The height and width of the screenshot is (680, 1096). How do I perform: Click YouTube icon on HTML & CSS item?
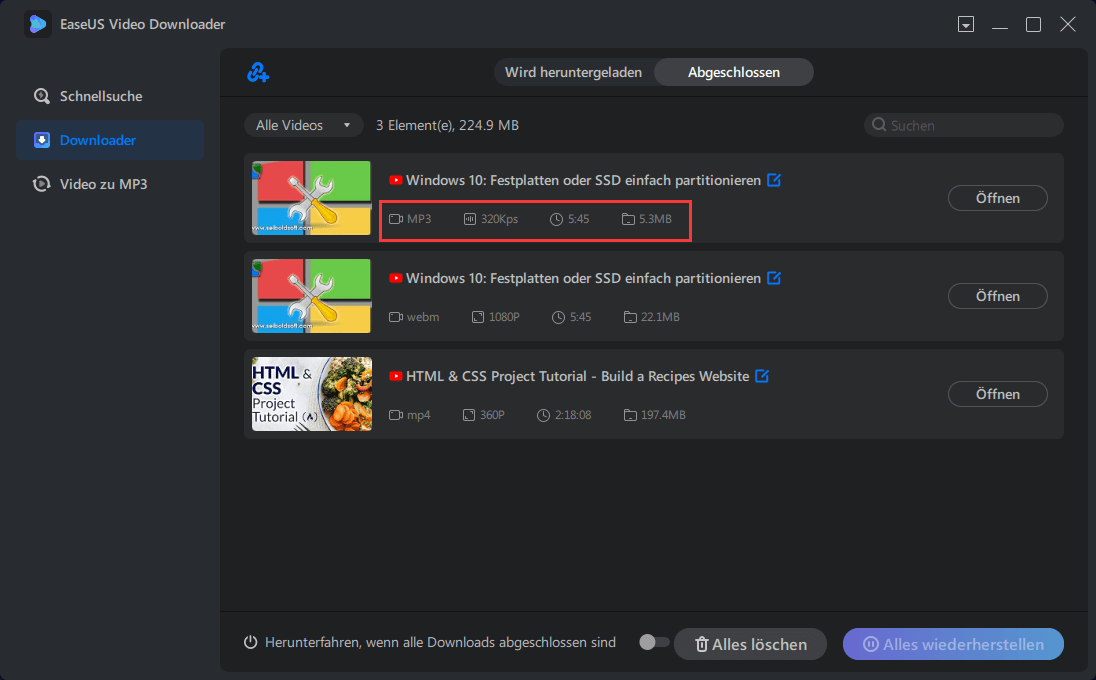396,376
